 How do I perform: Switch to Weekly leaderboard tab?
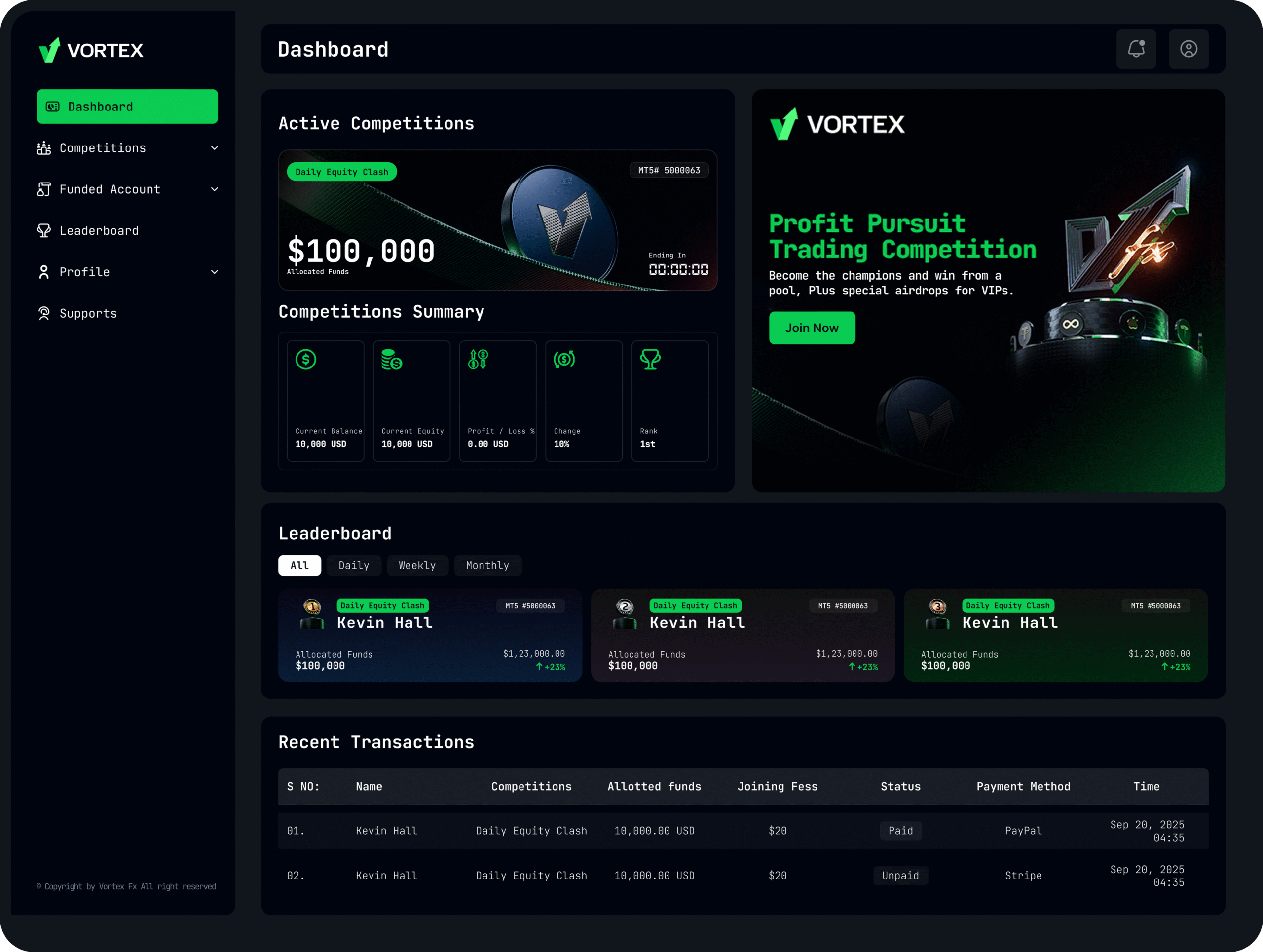pos(417,566)
